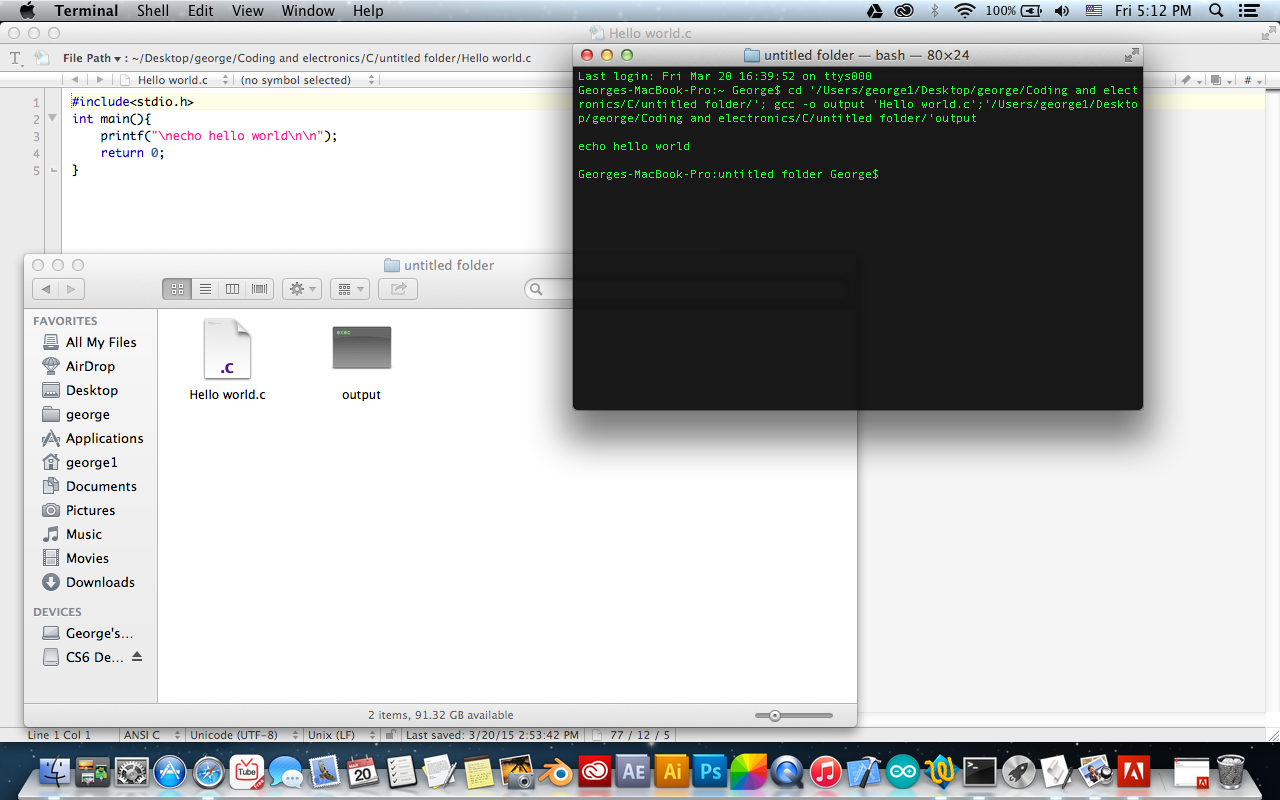This screenshot has height=800, width=1280.
Task: Open the File Path dropdown
Action: [x=91, y=58]
